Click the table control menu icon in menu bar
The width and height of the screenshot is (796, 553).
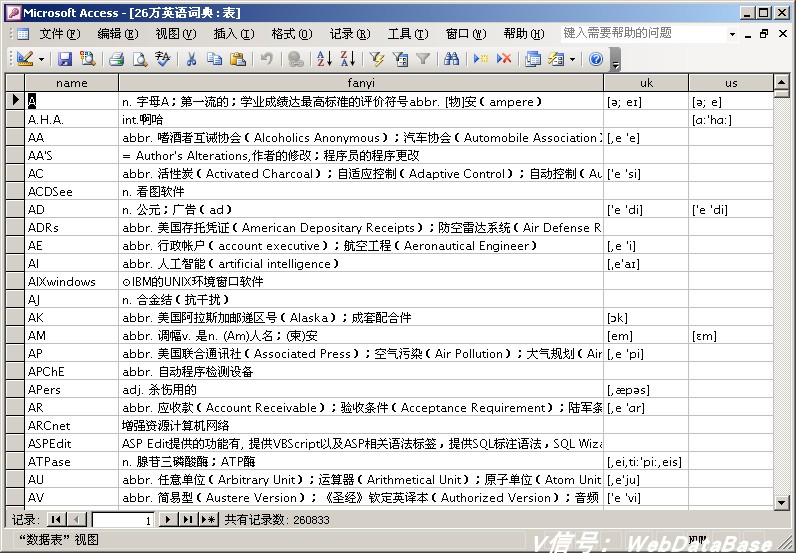pyautogui.click(x=22, y=34)
